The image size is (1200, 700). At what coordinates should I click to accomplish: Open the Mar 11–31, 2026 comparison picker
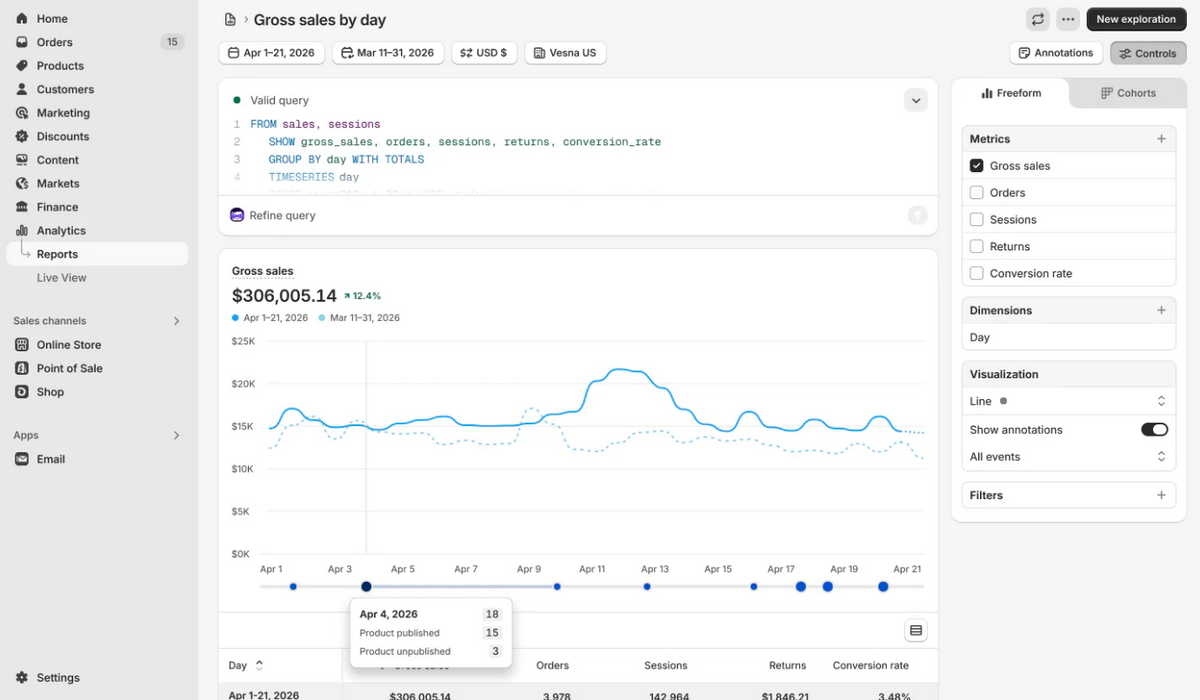pos(388,53)
